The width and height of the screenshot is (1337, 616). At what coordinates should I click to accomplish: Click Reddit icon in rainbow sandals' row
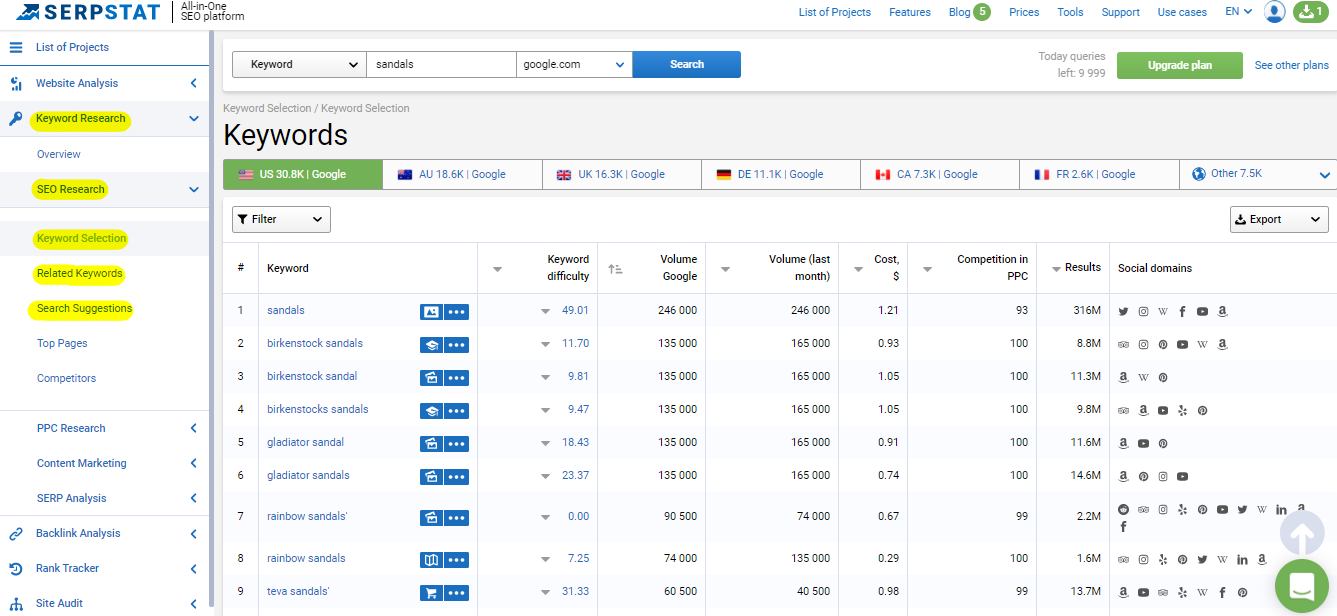click(1123, 509)
